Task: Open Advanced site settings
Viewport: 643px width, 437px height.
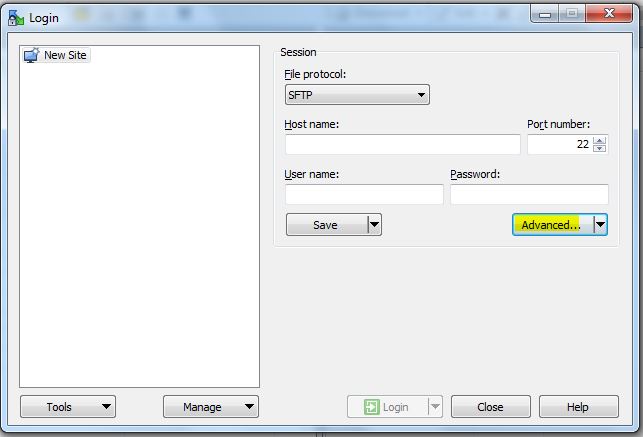Action: pos(553,225)
